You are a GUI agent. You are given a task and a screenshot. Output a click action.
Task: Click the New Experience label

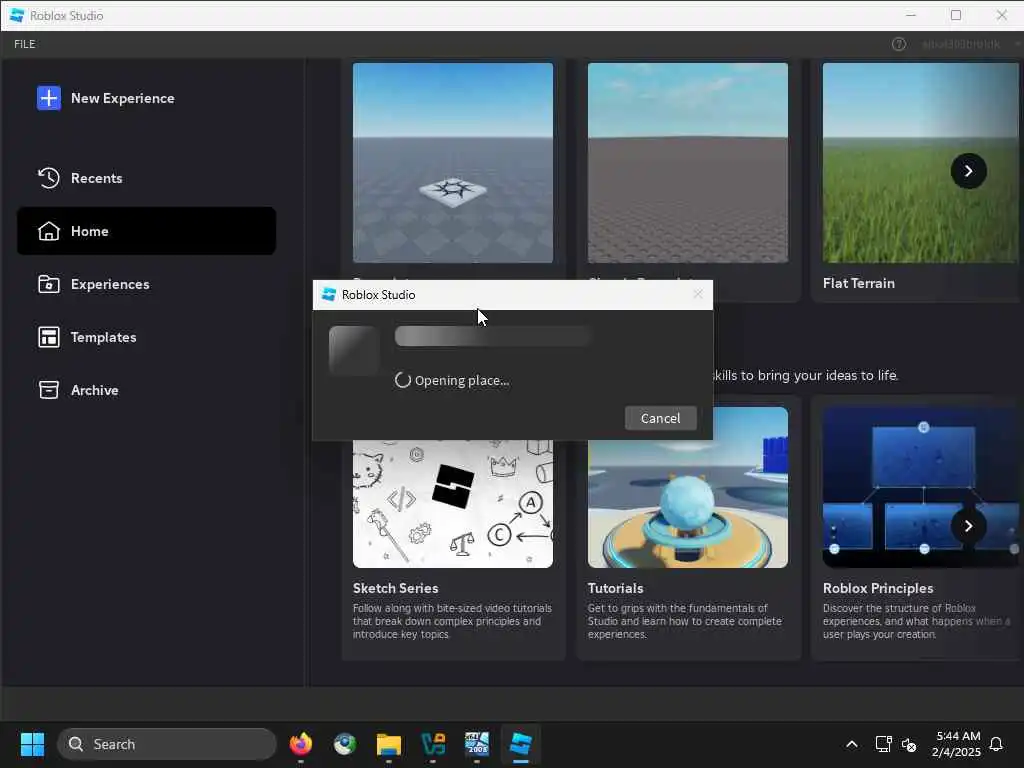[x=123, y=98]
